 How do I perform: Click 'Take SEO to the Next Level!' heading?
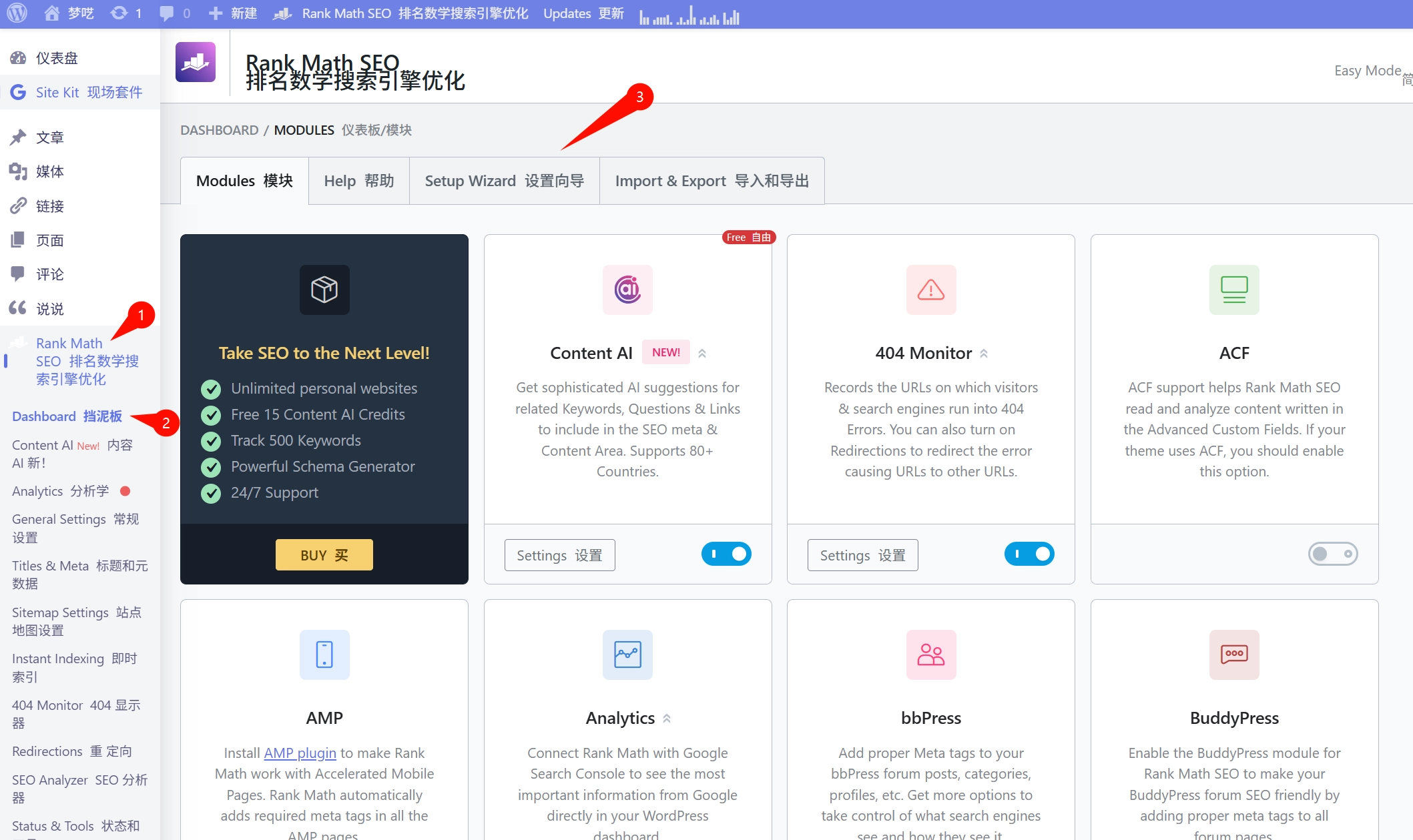coord(324,353)
